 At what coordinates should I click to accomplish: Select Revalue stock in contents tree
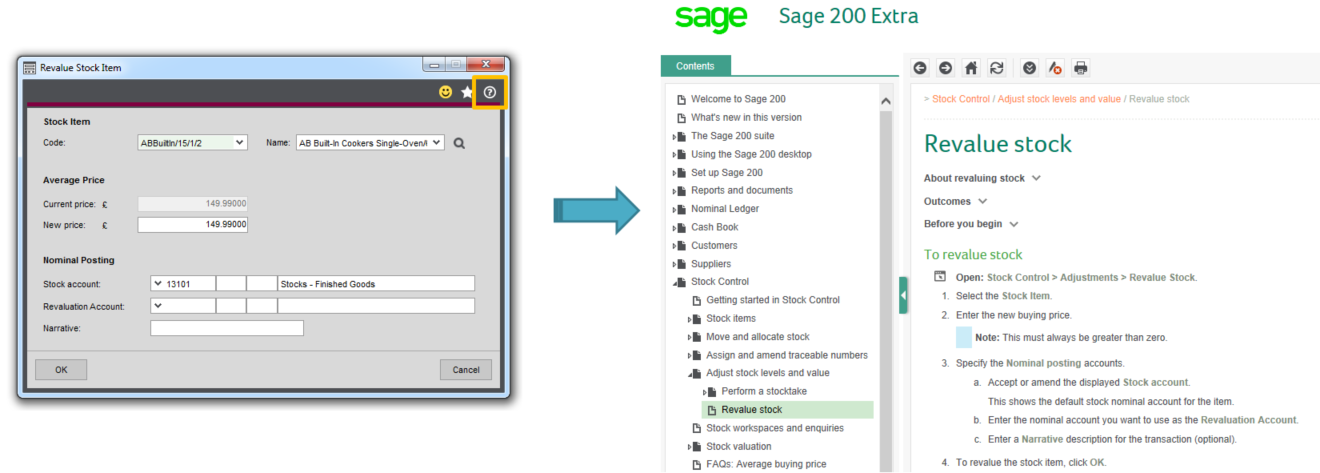pyautogui.click(x=787, y=410)
